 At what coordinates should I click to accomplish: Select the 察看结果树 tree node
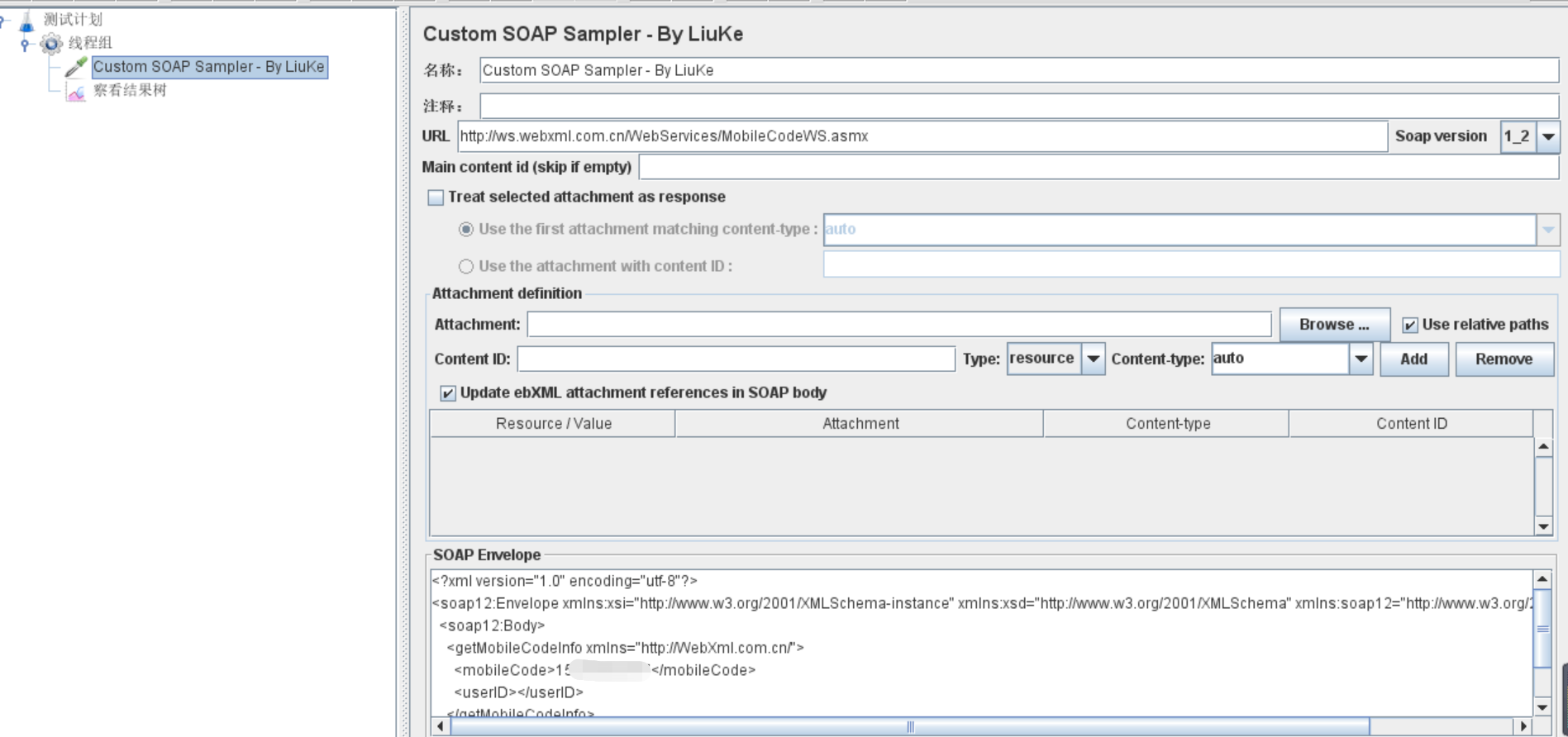[130, 90]
